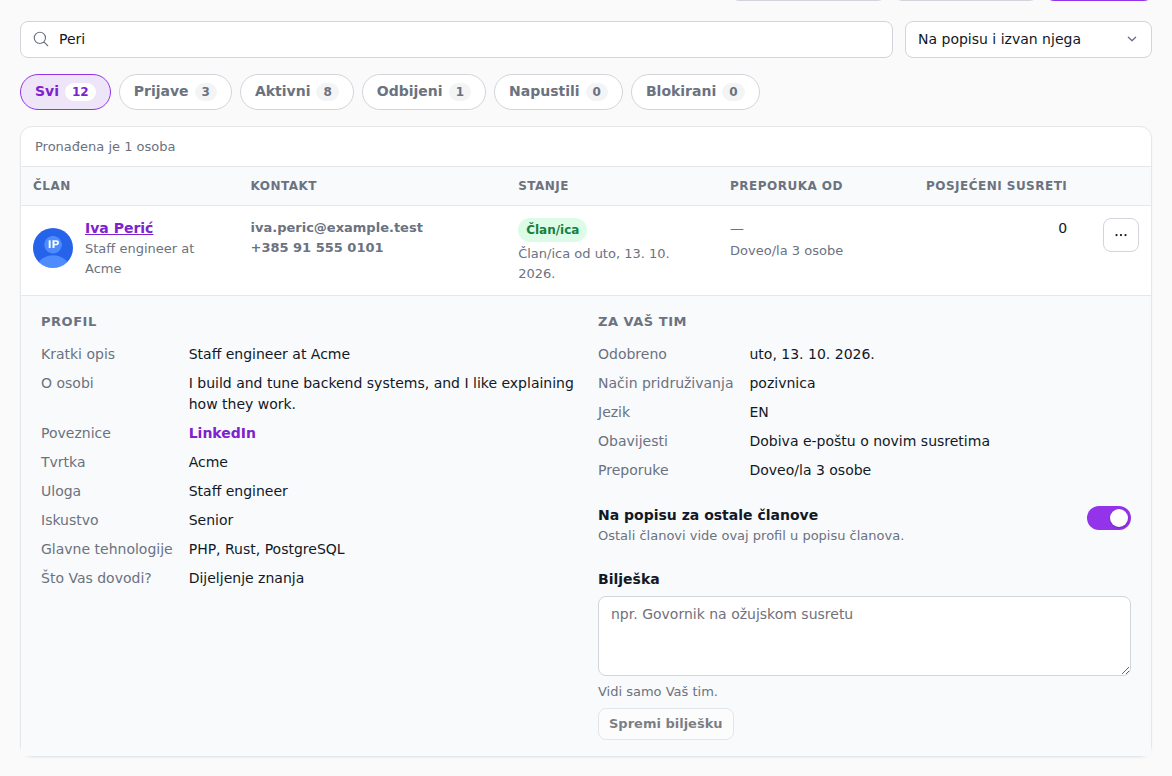Show the Aktivni members tab
Image resolution: width=1172 pixels, height=776 pixels.
(x=296, y=92)
